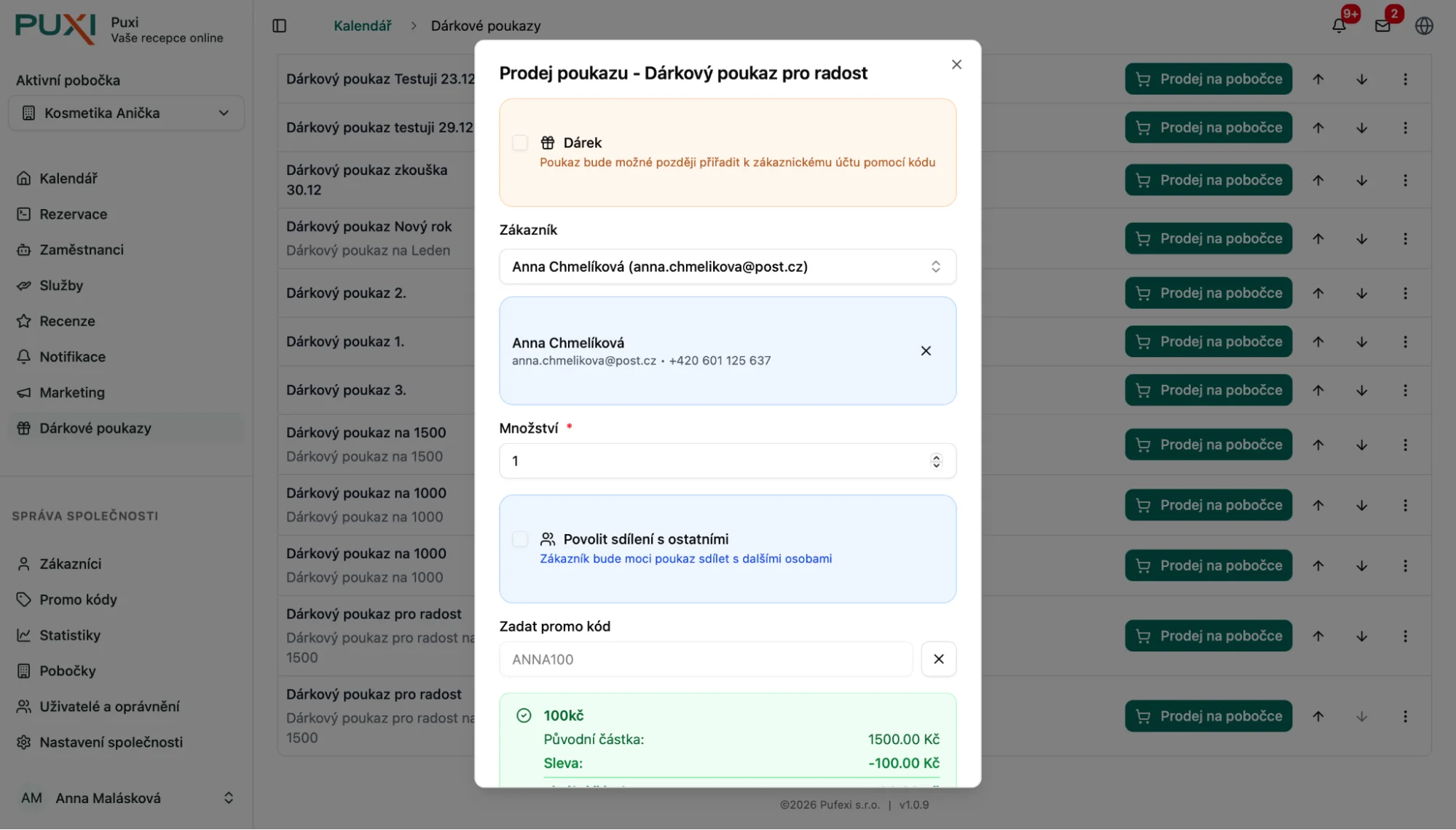Open Promo kódy sidebar item
This screenshot has width=1456, height=830.
[78, 600]
